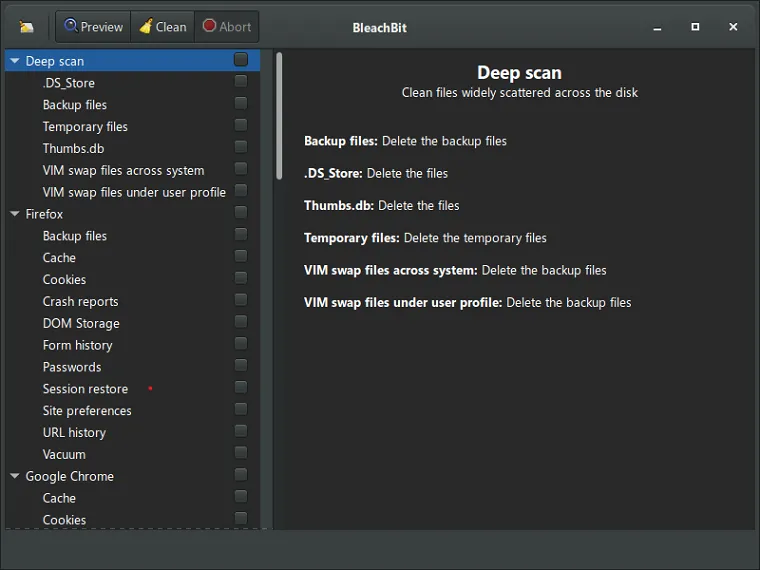Viewport: 760px width, 570px height.
Task: Check the URL history option
Action: [241, 430]
